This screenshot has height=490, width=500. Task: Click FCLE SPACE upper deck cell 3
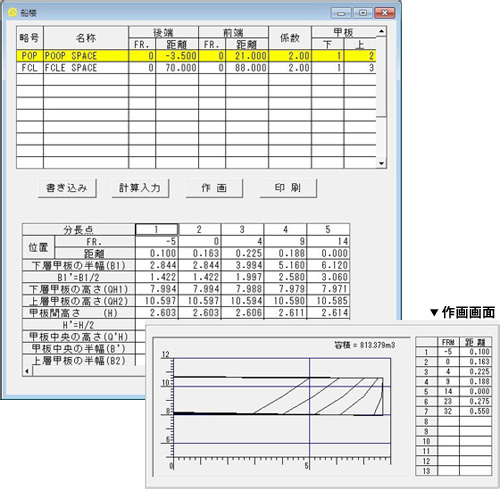coord(360,68)
